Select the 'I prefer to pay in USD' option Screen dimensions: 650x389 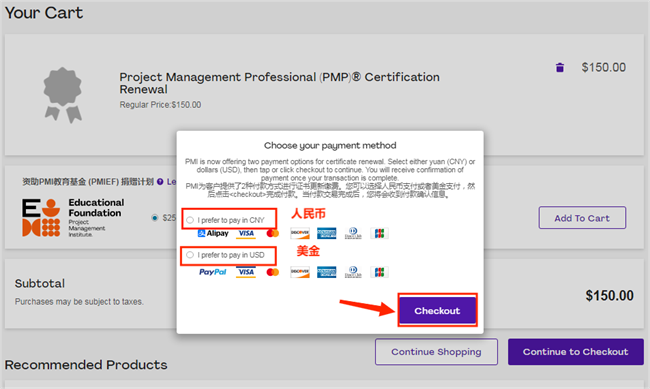(x=190, y=255)
